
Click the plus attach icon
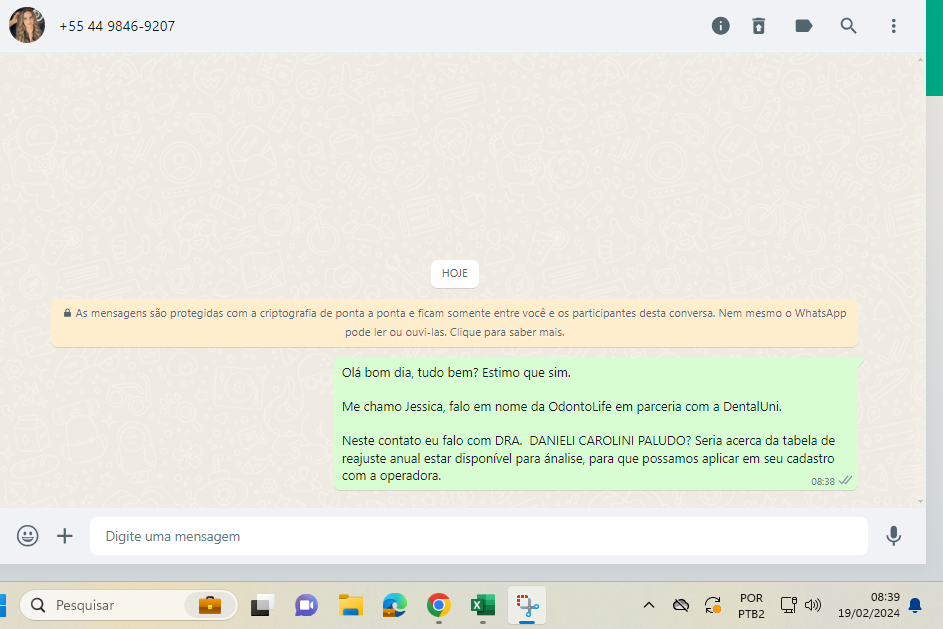(x=65, y=535)
